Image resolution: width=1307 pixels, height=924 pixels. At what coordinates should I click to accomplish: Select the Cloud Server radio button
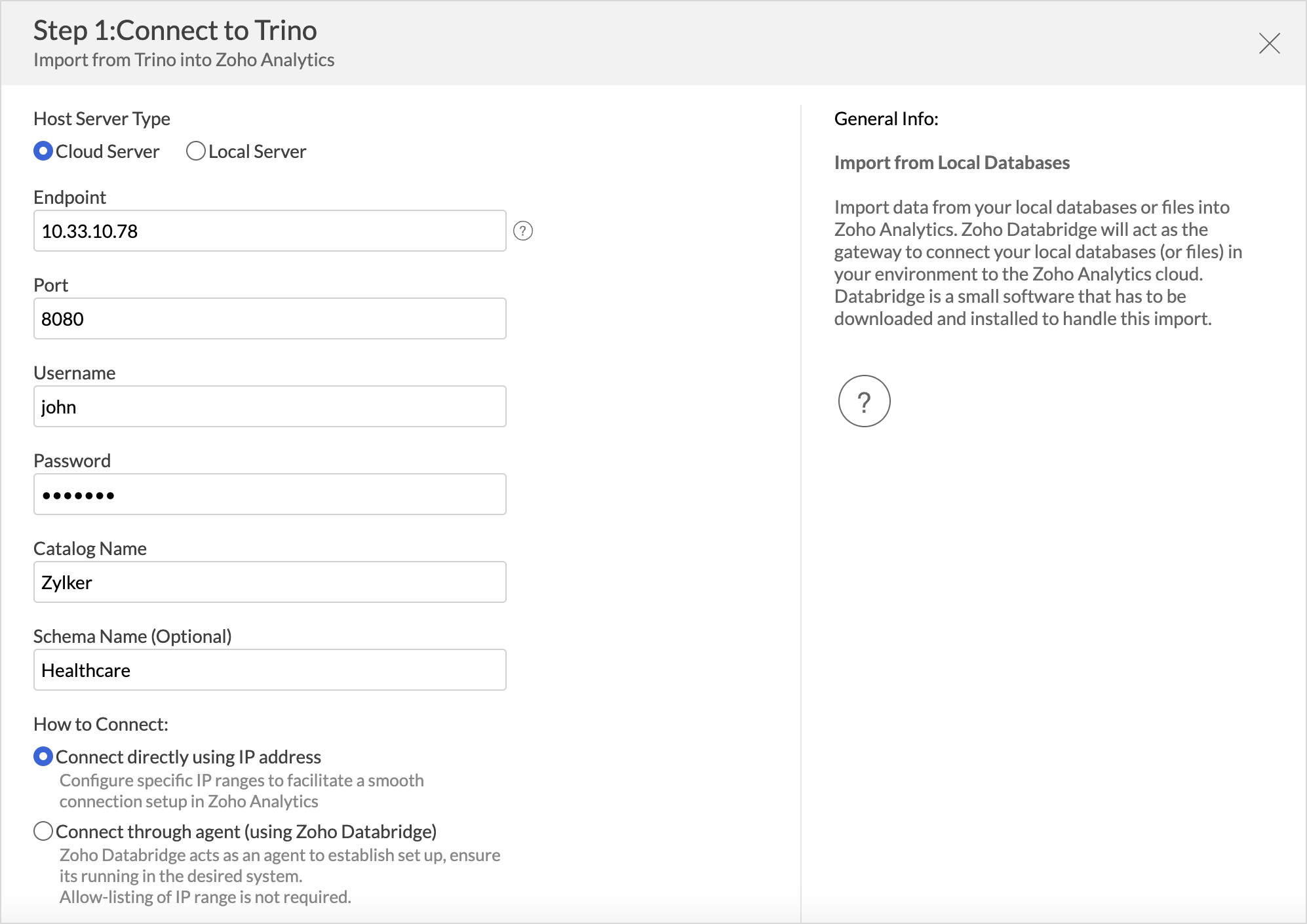click(x=43, y=151)
